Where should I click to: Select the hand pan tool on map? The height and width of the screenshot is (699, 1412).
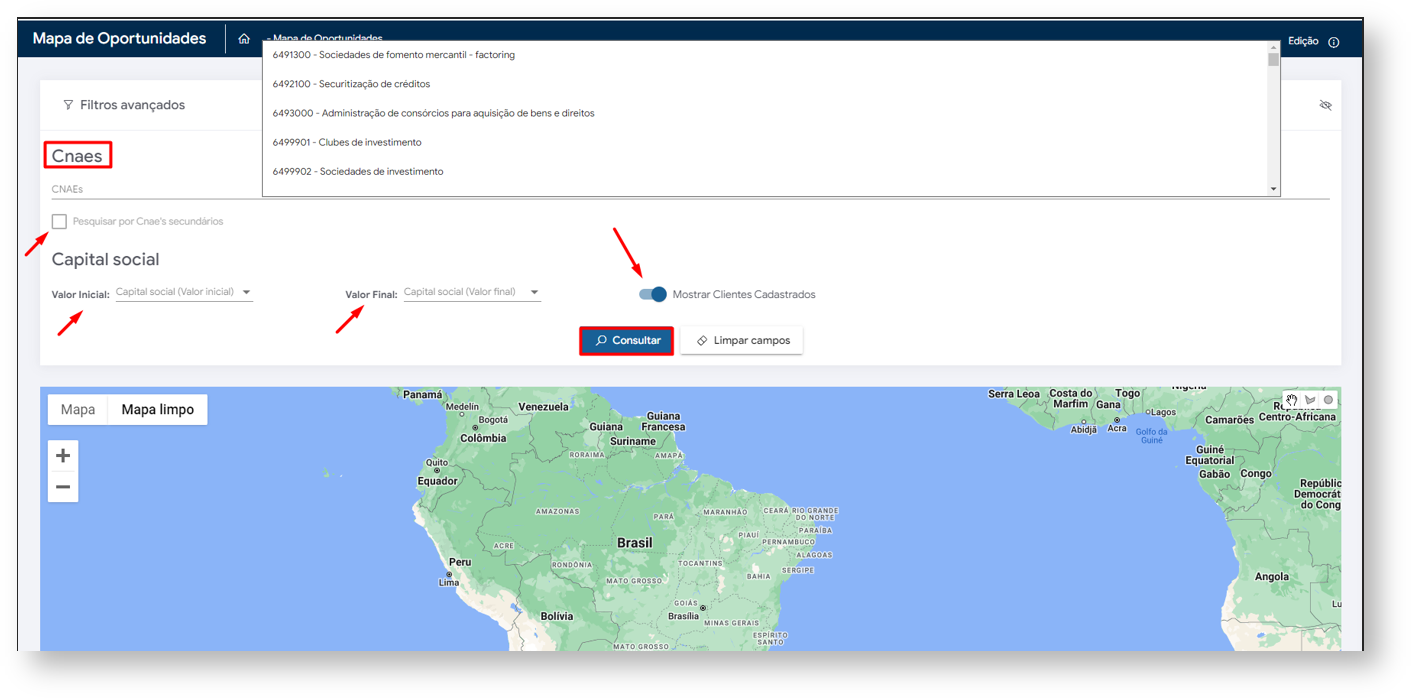[1291, 400]
